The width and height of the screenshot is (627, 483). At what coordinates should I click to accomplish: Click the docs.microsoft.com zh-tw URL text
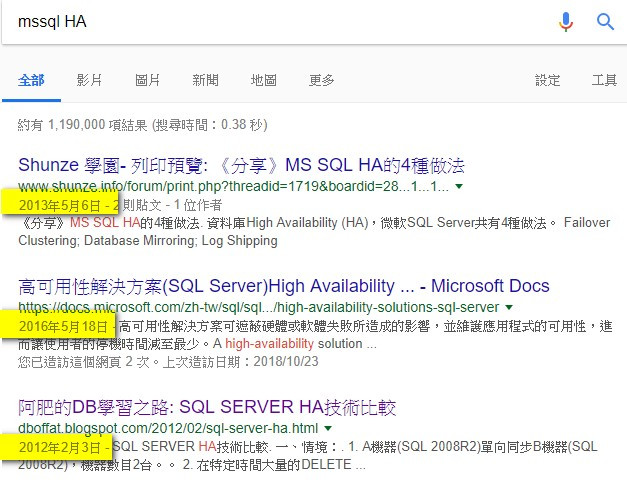pyautogui.click(x=258, y=307)
